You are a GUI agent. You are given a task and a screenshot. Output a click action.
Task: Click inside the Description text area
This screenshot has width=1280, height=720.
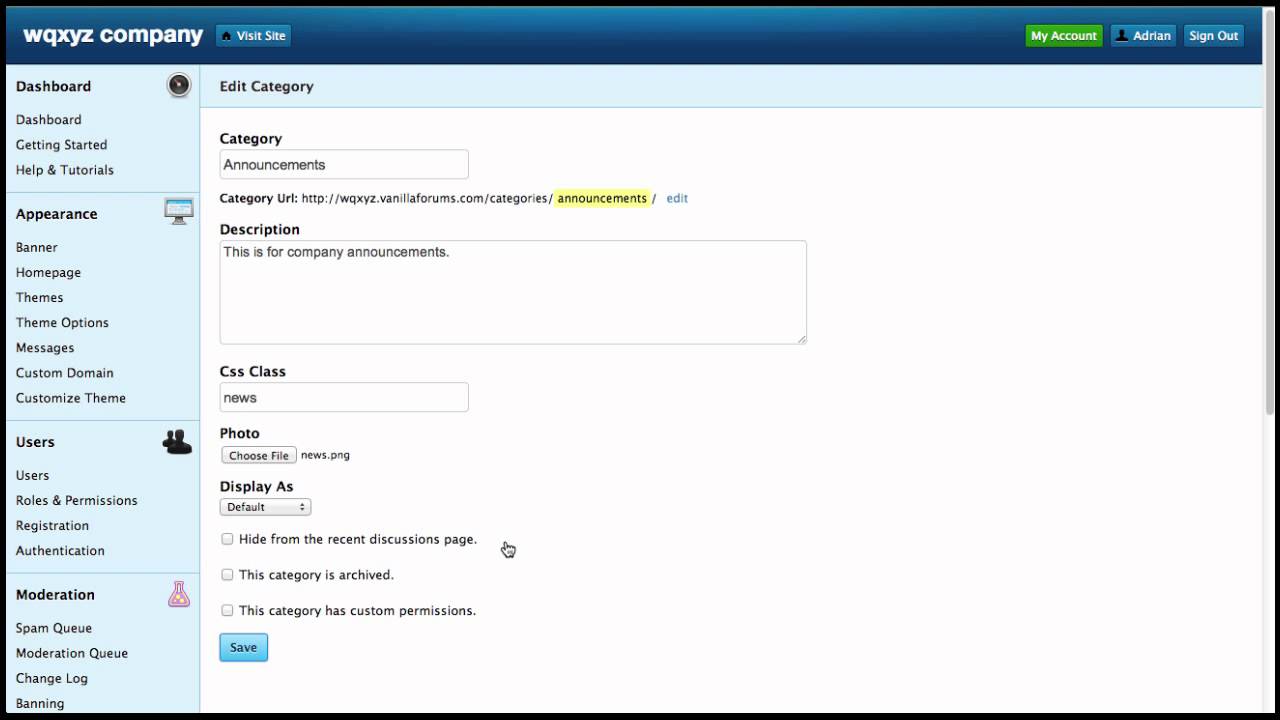(x=513, y=292)
